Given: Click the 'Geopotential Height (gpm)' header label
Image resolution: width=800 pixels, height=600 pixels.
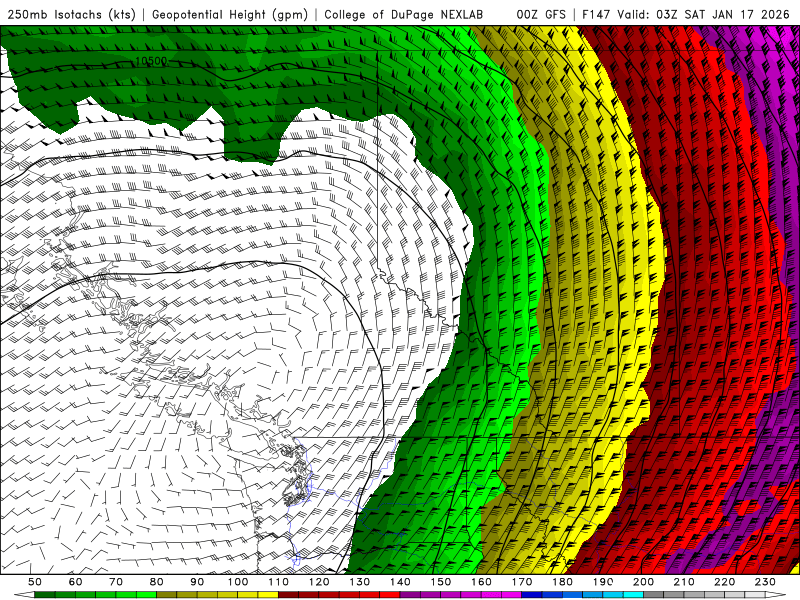Looking at the screenshot, I should click(230, 14).
